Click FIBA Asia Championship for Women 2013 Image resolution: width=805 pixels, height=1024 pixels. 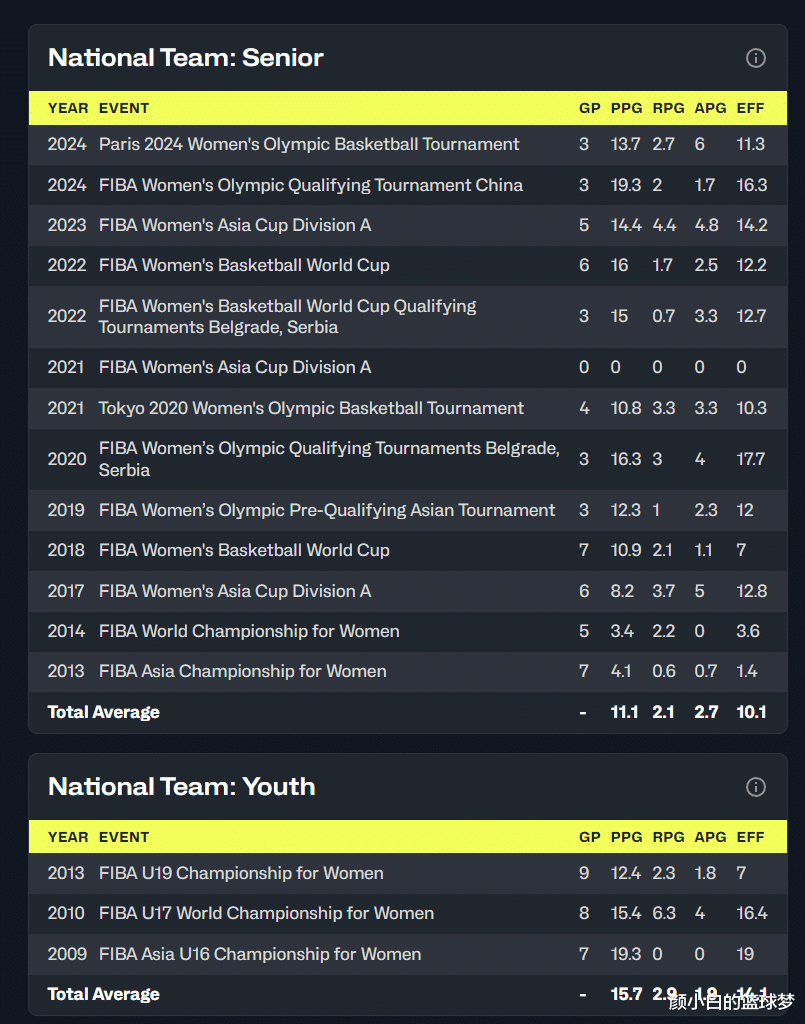[x=243, y=671]
